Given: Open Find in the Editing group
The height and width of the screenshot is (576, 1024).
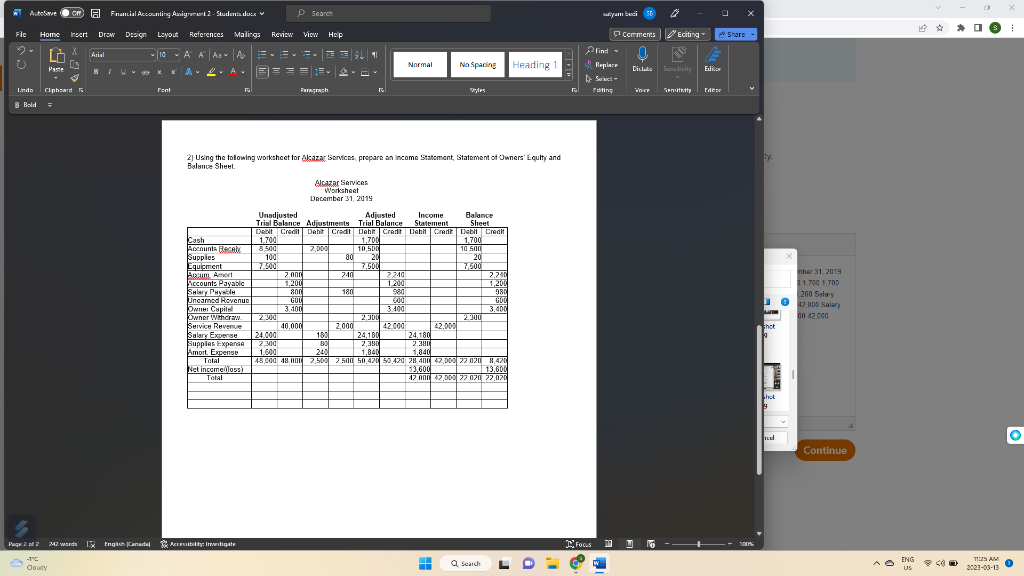Looking at the screenshot, I should tap(601, 51).
